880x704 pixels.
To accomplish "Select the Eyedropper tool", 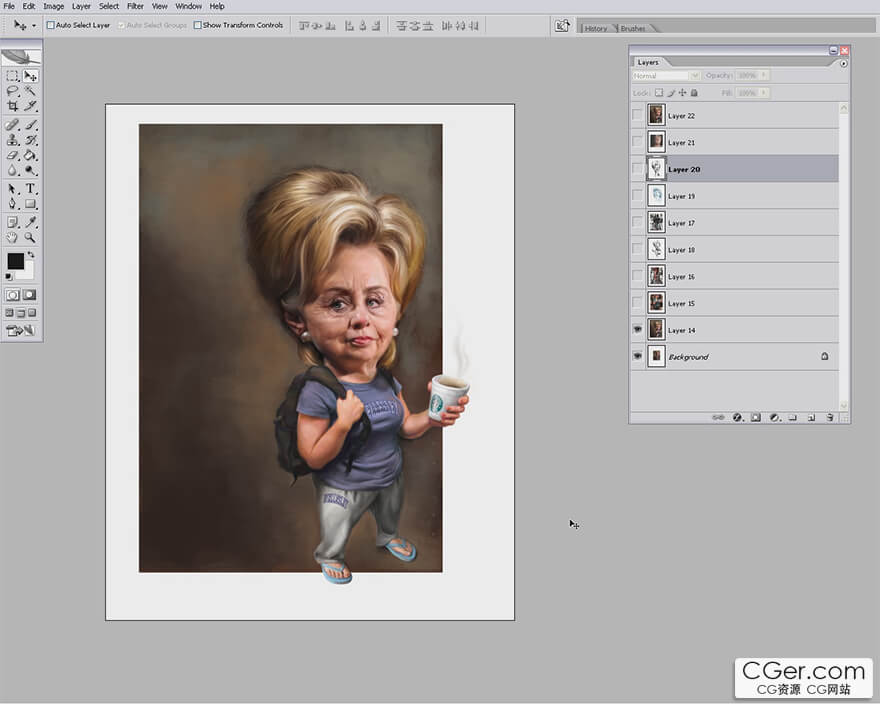I will click(x=30, y=222).
